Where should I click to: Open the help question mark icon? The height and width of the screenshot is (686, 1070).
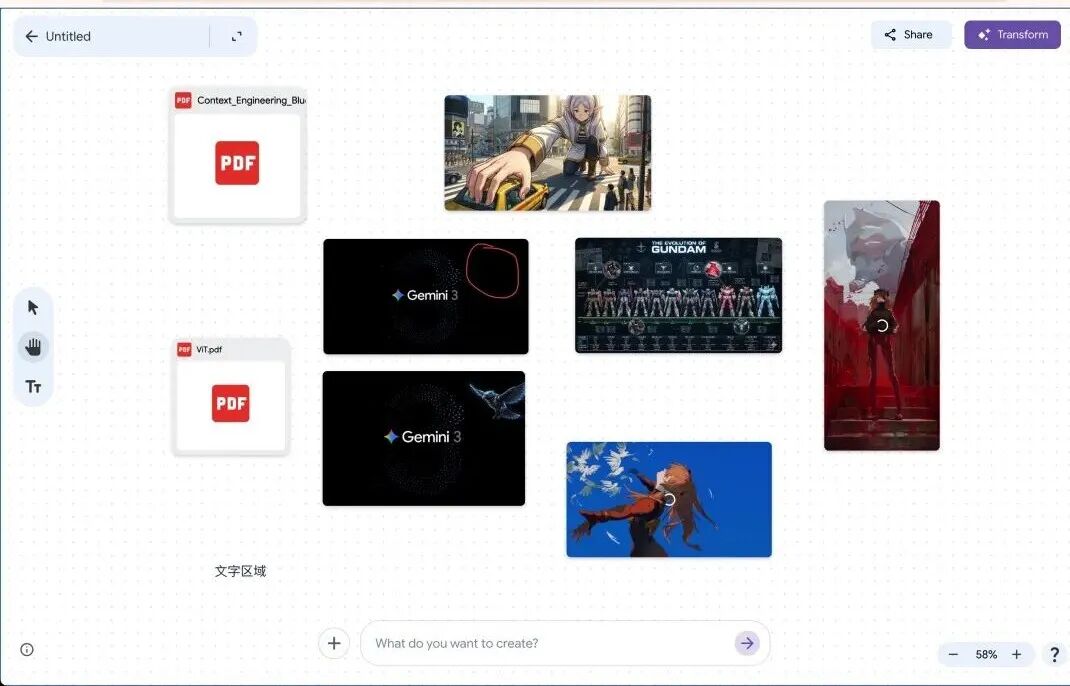(x=1053, y=655)
